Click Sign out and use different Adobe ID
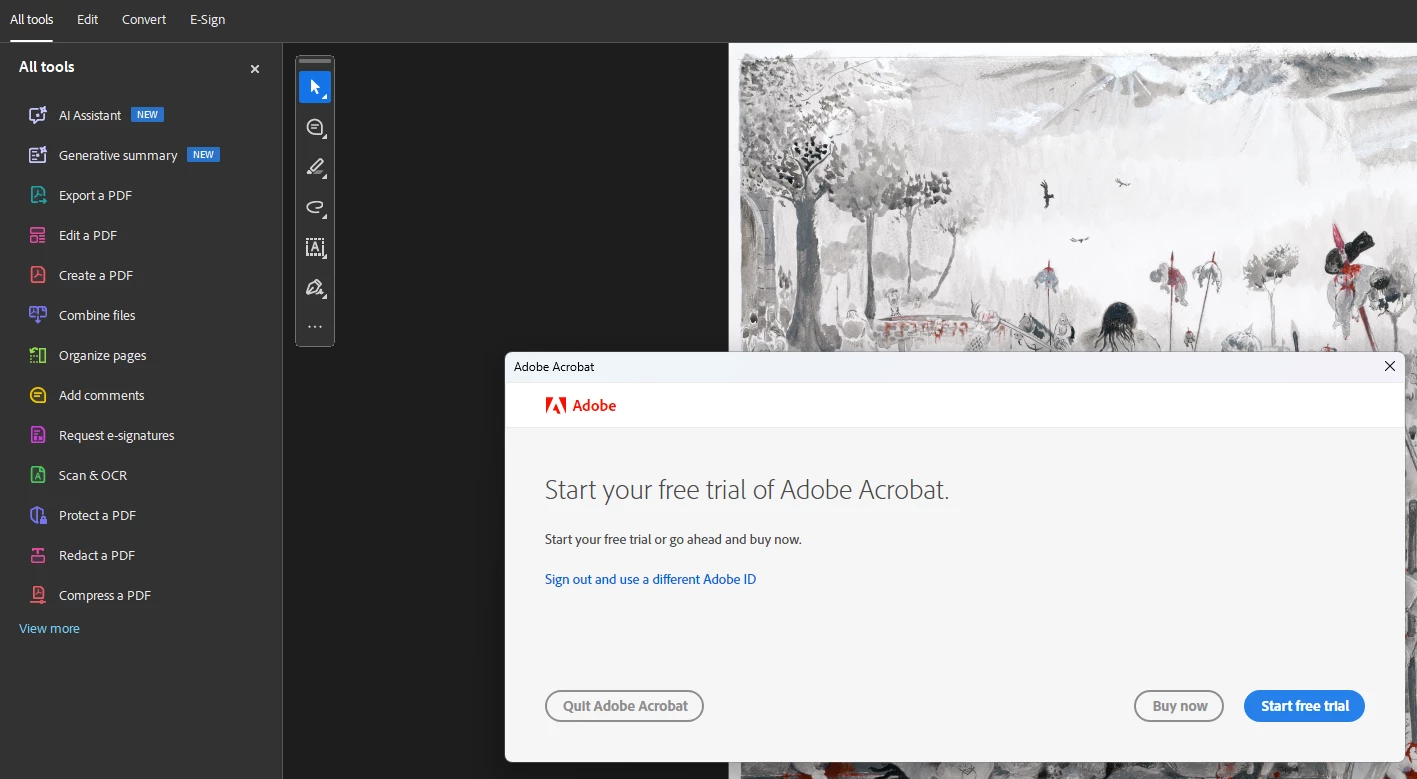1417x779 pixels. tap(650, 579)
